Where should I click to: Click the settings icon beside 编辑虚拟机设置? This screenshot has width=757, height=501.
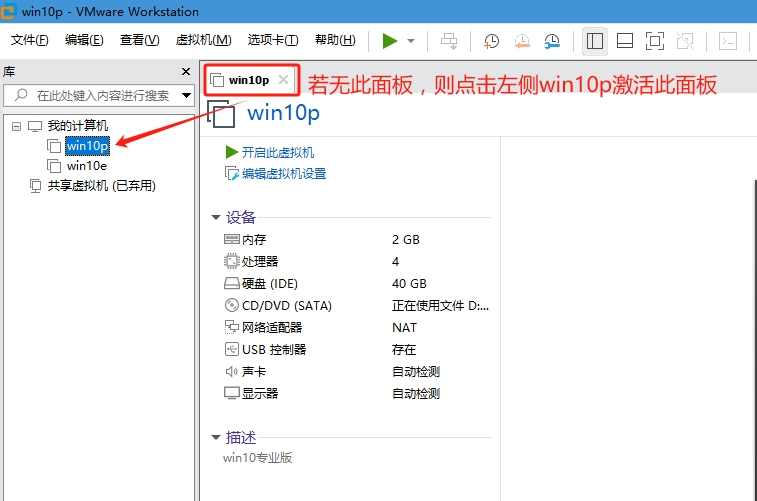[232, 174]
